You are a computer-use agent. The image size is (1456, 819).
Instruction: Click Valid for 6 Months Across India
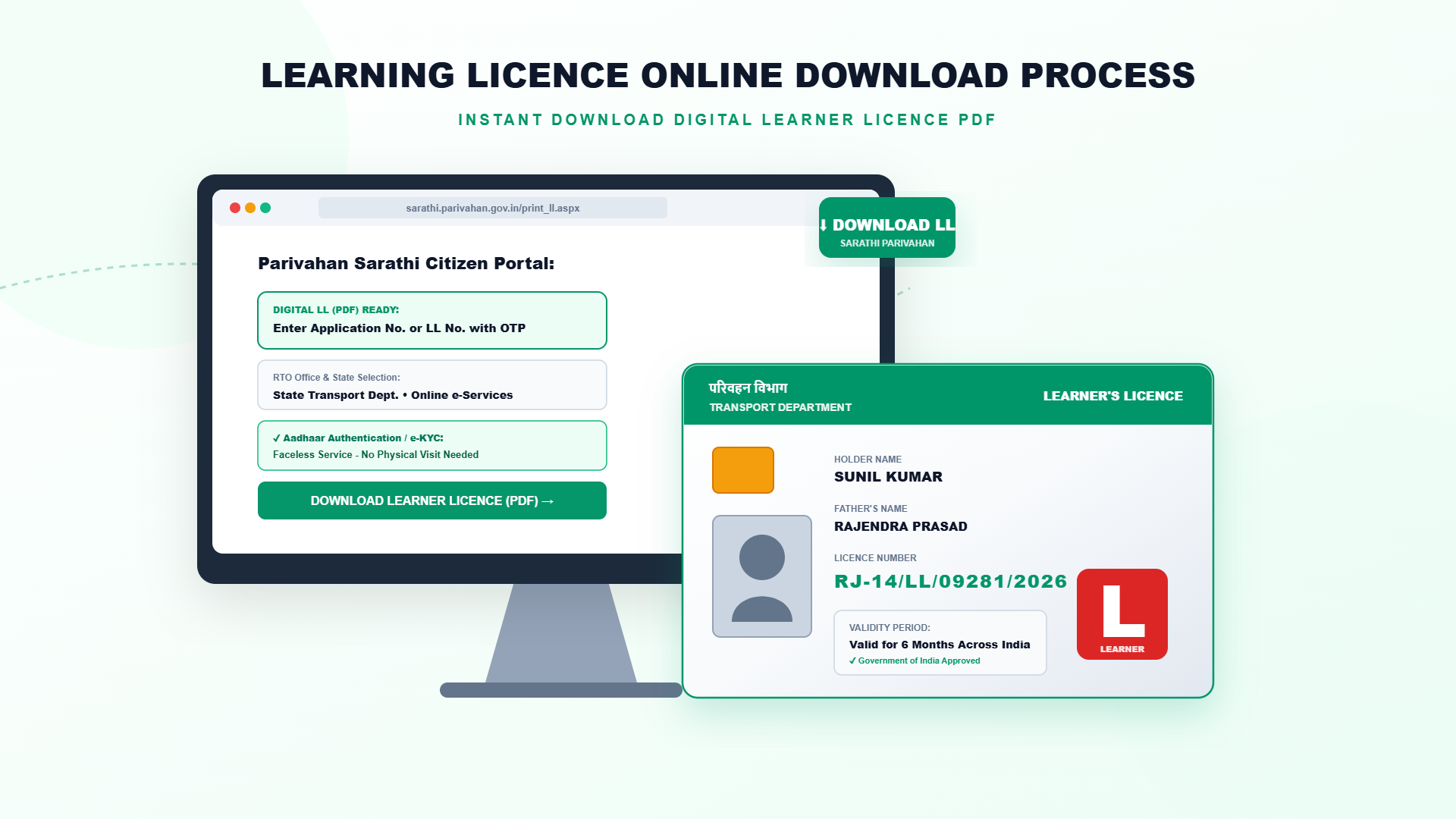click(940, 645)
